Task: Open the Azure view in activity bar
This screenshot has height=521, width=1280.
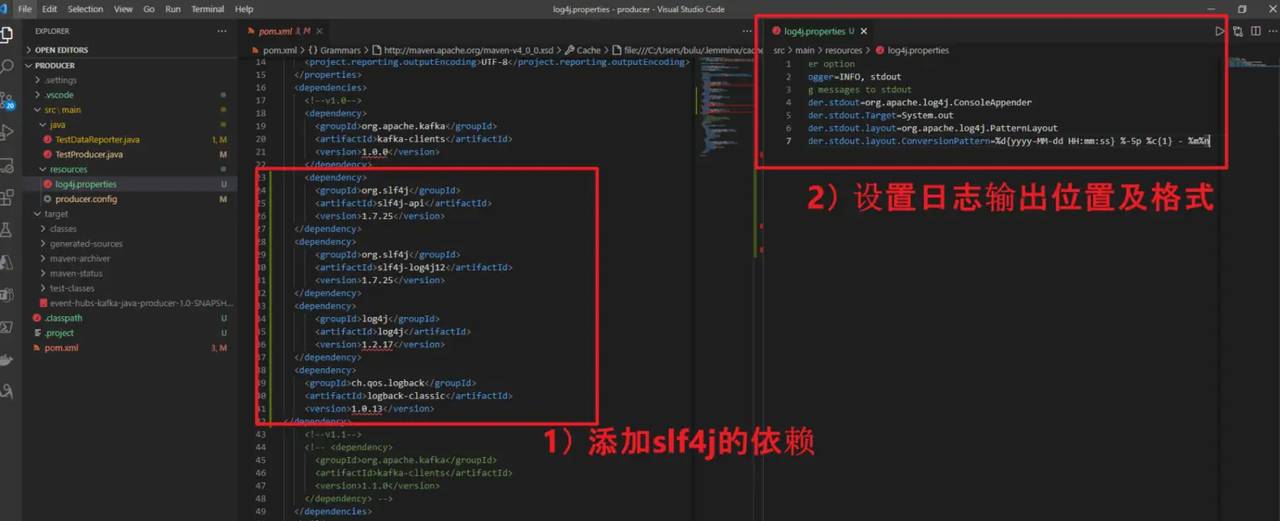Action: [7, 262]
